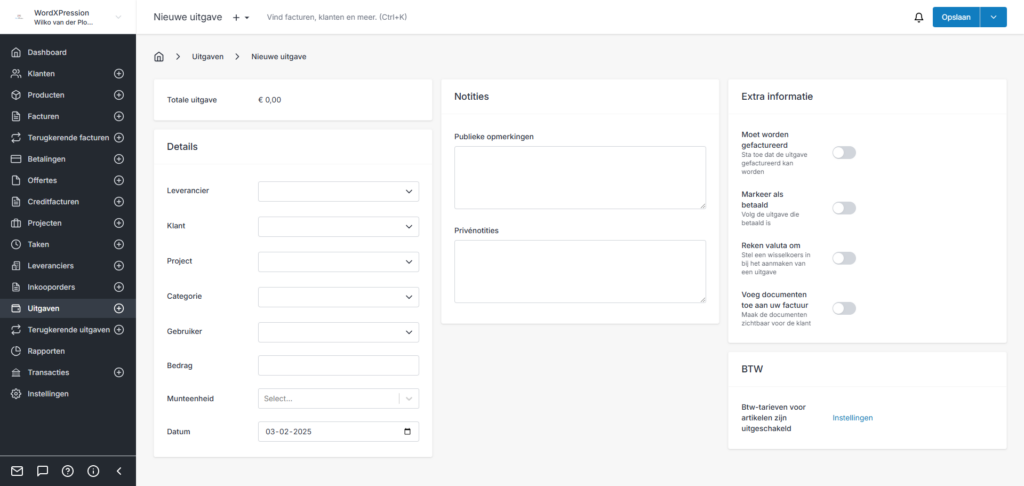Open Leveranciers in sidebar
This screenshot has width=1024, height=486.
[x=50, y=266]
